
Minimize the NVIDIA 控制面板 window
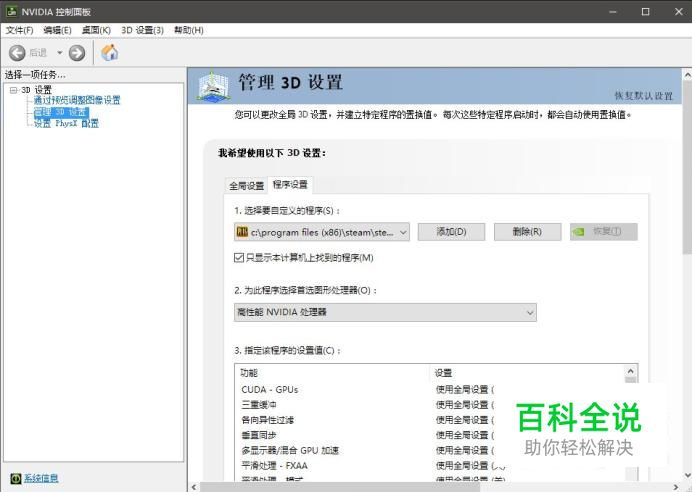coord(613,11)
